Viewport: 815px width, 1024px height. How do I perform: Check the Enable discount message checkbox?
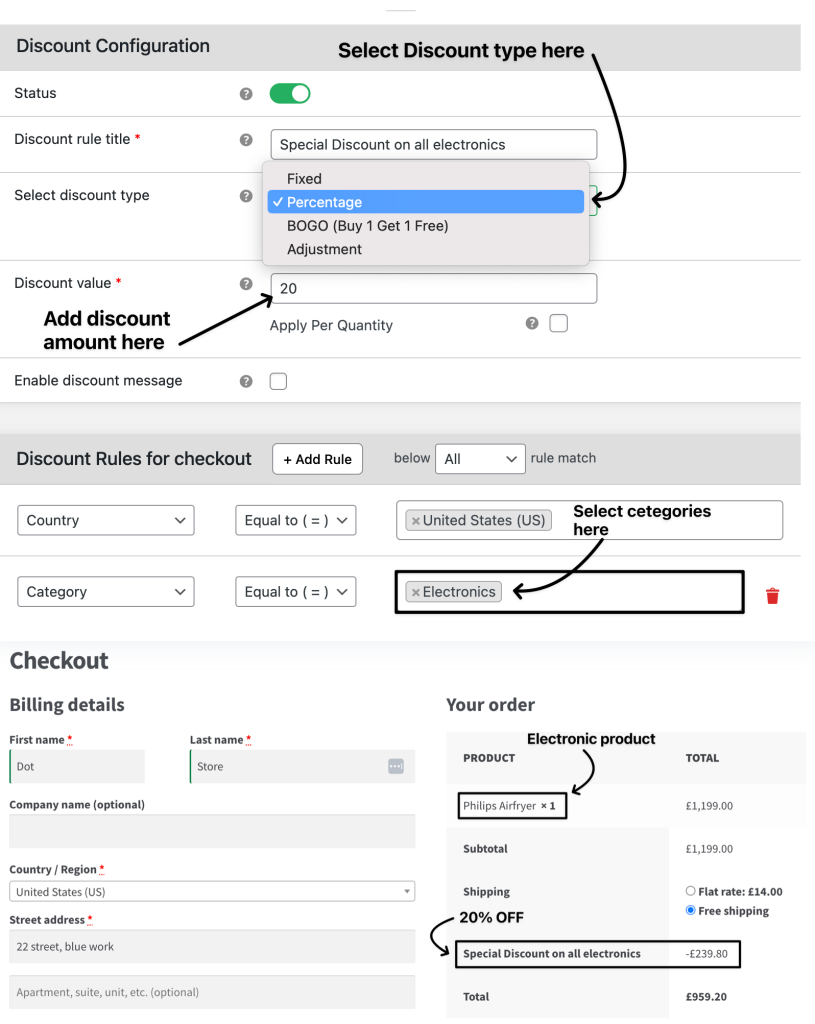coord(278,381)
